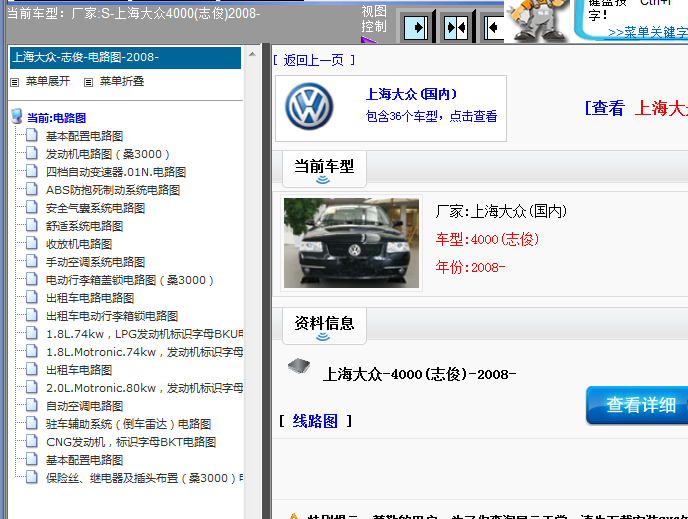Screen dimensions: 688x519
Task: Click the 查看详细 button
Action: [x=638, y=405]
